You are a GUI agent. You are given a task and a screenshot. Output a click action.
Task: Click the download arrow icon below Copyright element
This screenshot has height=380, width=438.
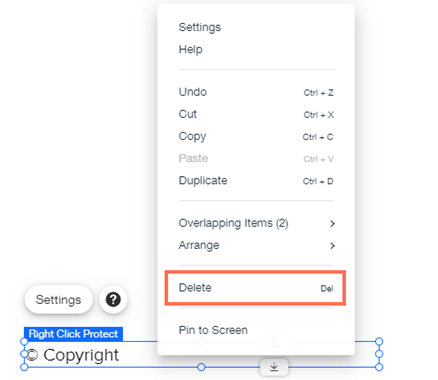pyautogui.click(x=274, y=367)
